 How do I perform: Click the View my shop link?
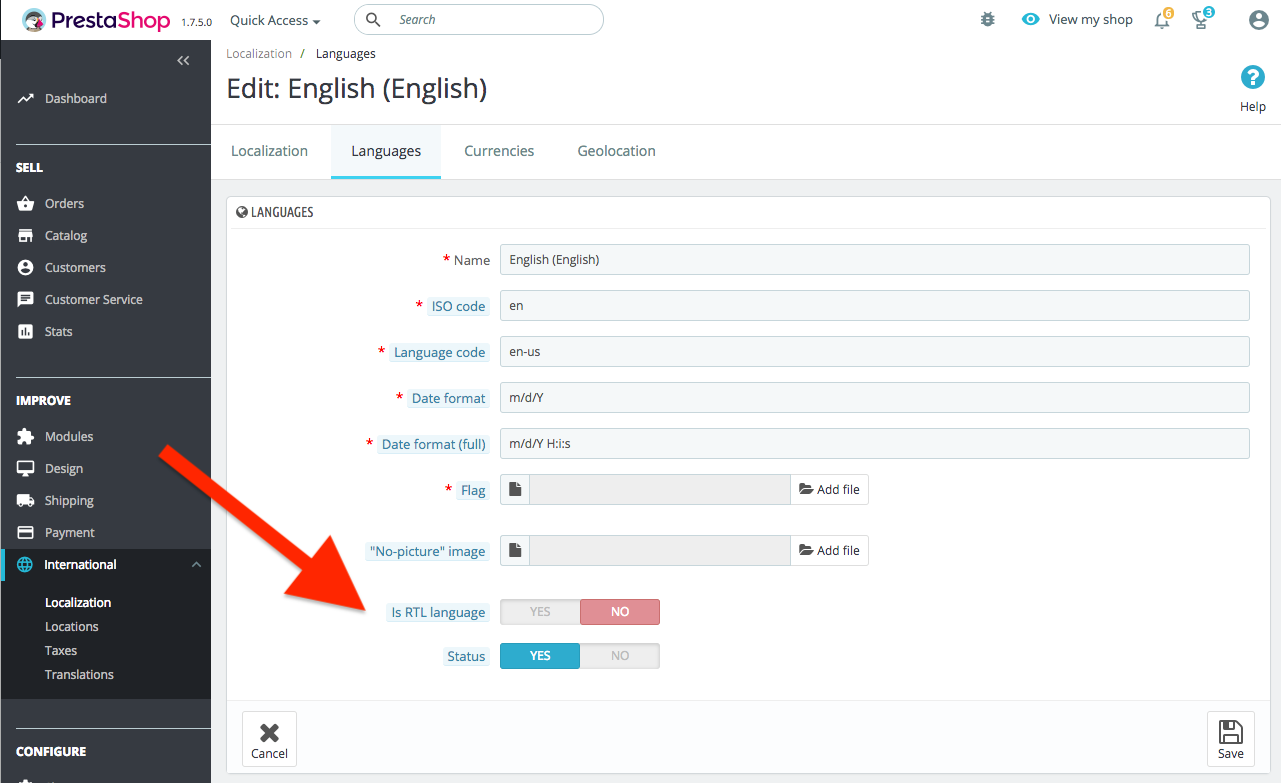[1091, 20]
